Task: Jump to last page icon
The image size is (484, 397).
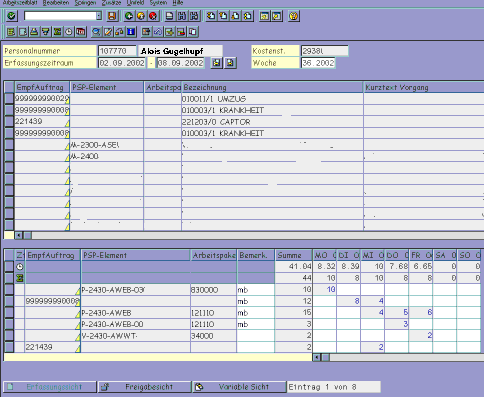Action: coord(247,16)
